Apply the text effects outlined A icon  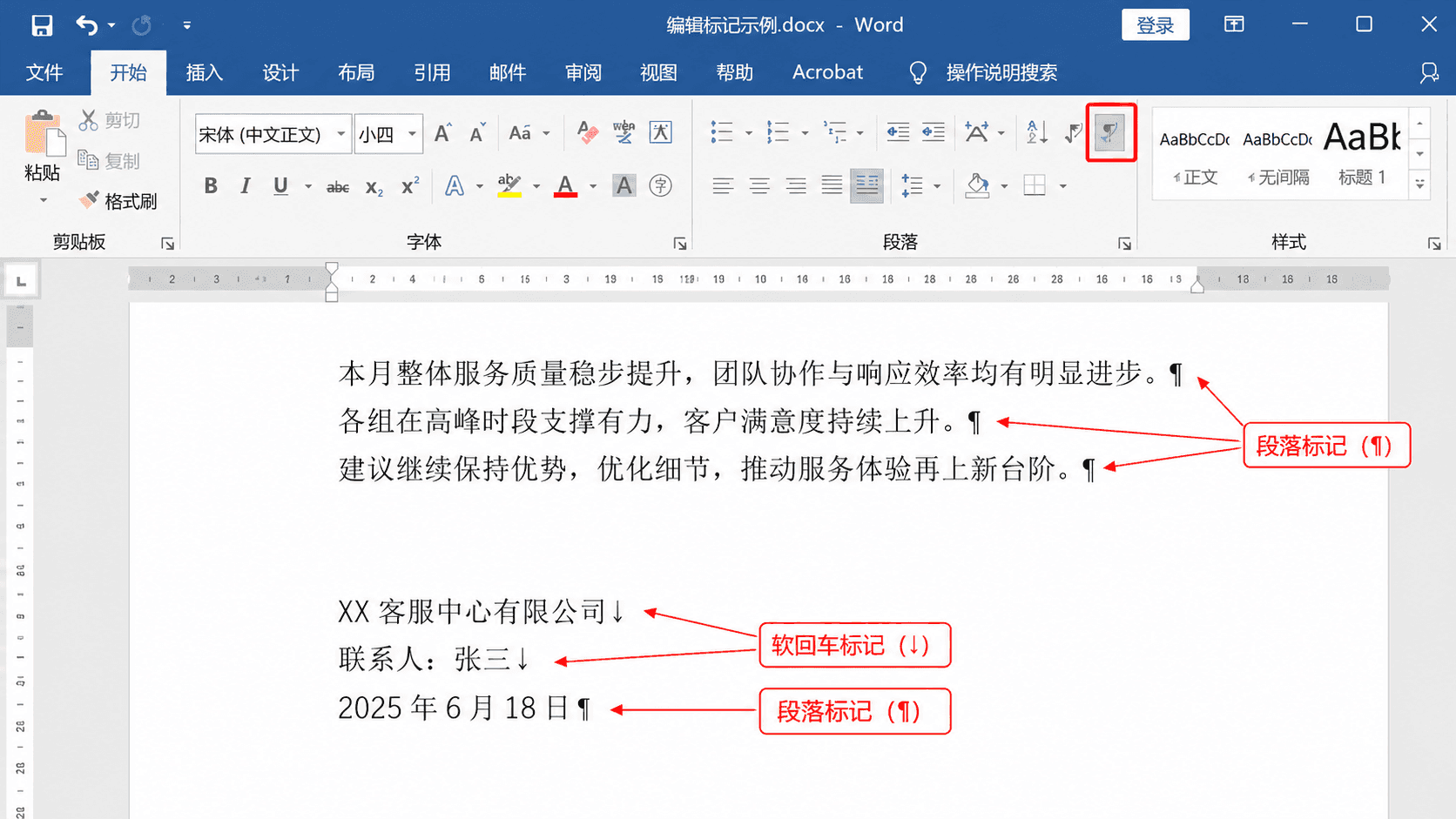coord(455,185)
